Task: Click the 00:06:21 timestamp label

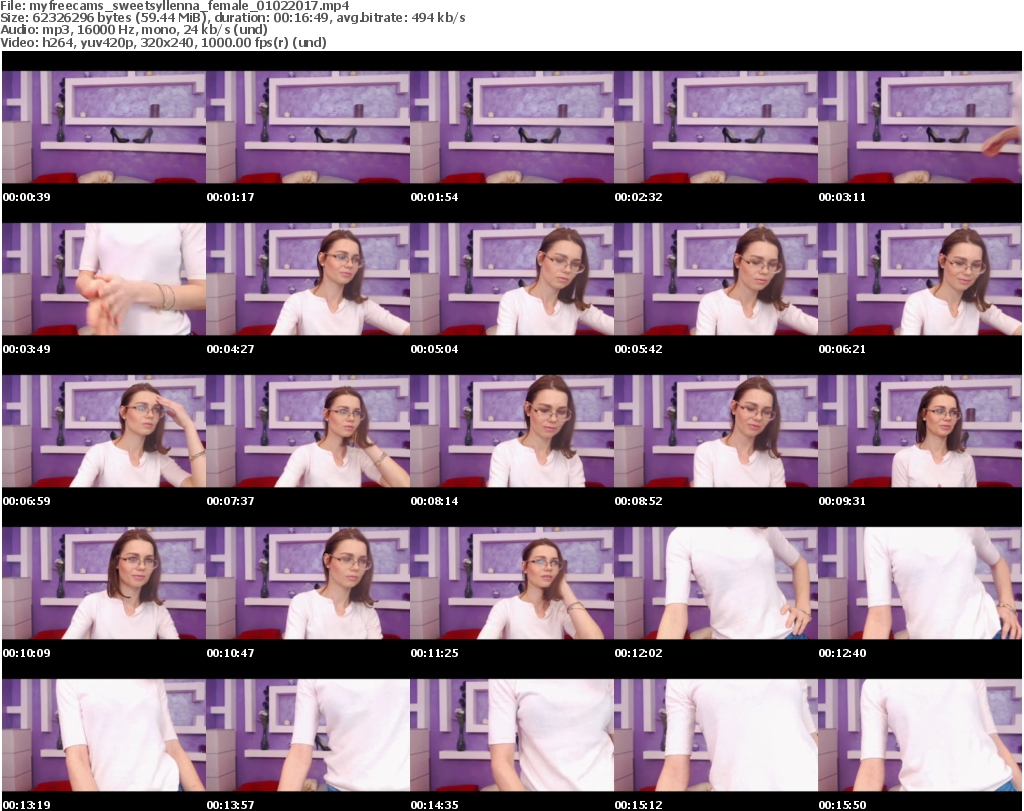Action: click(842, 349)
